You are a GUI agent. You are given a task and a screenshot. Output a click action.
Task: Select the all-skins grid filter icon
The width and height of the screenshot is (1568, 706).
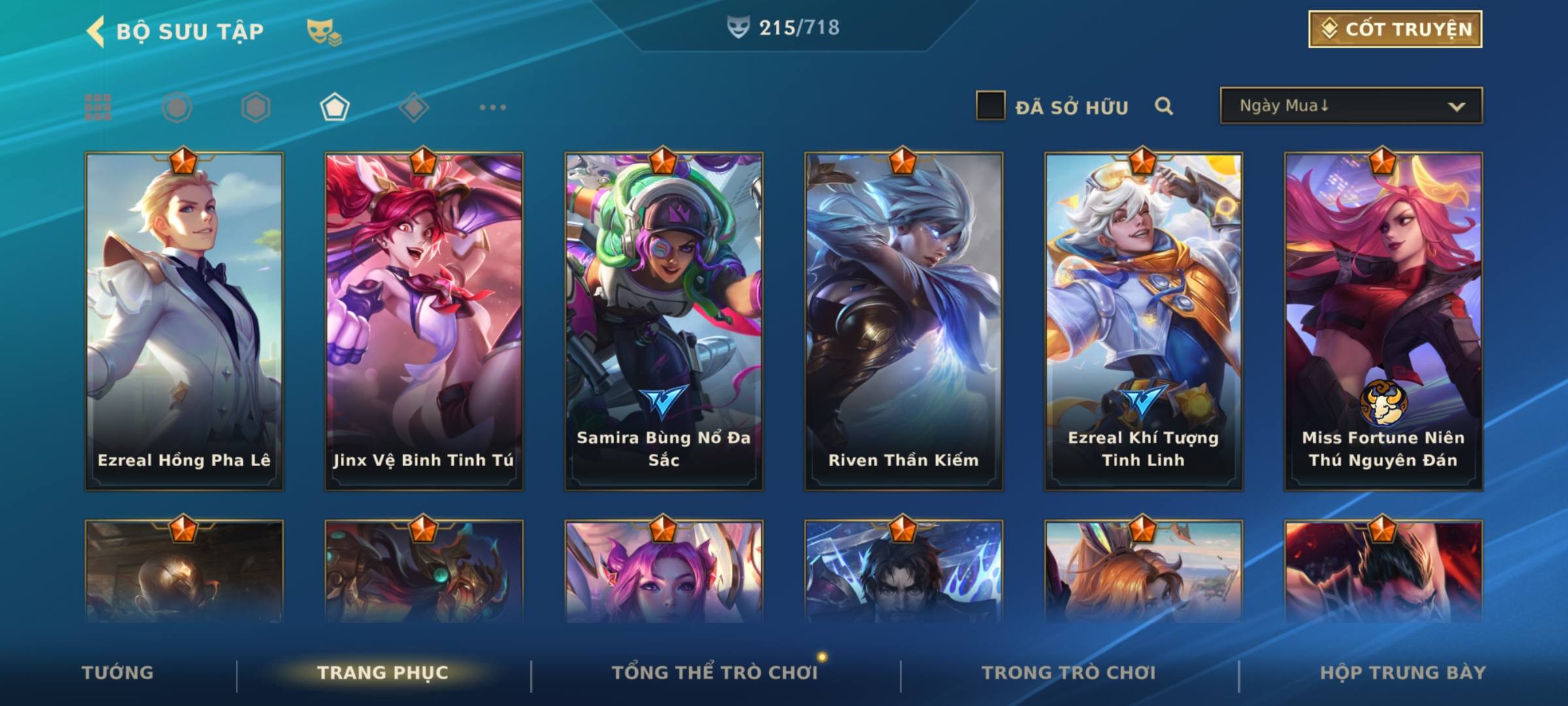98,107
